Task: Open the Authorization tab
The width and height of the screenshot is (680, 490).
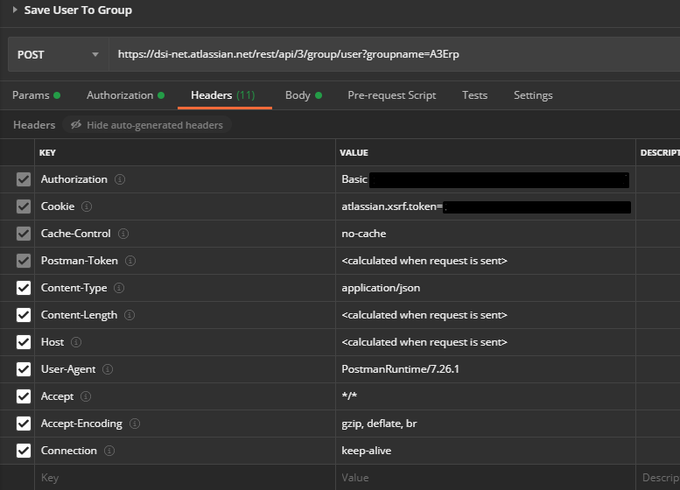Action: 125,95
